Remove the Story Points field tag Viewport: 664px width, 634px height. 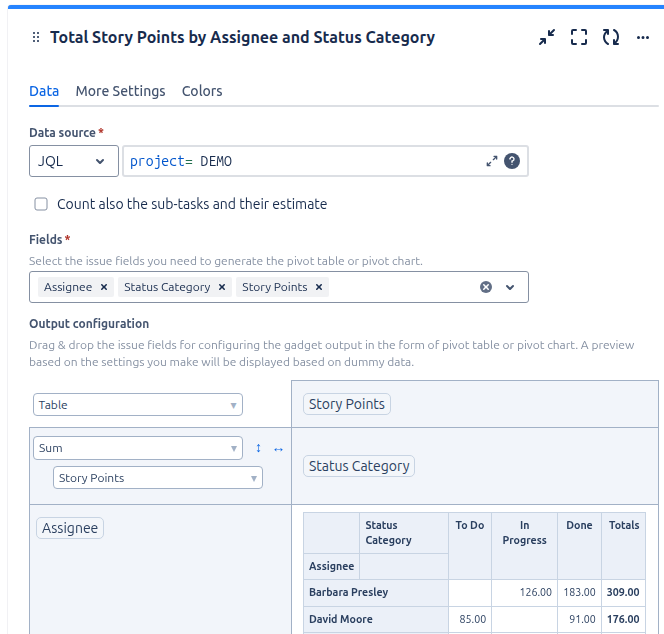pyautogui.click(x=319, y=287)
